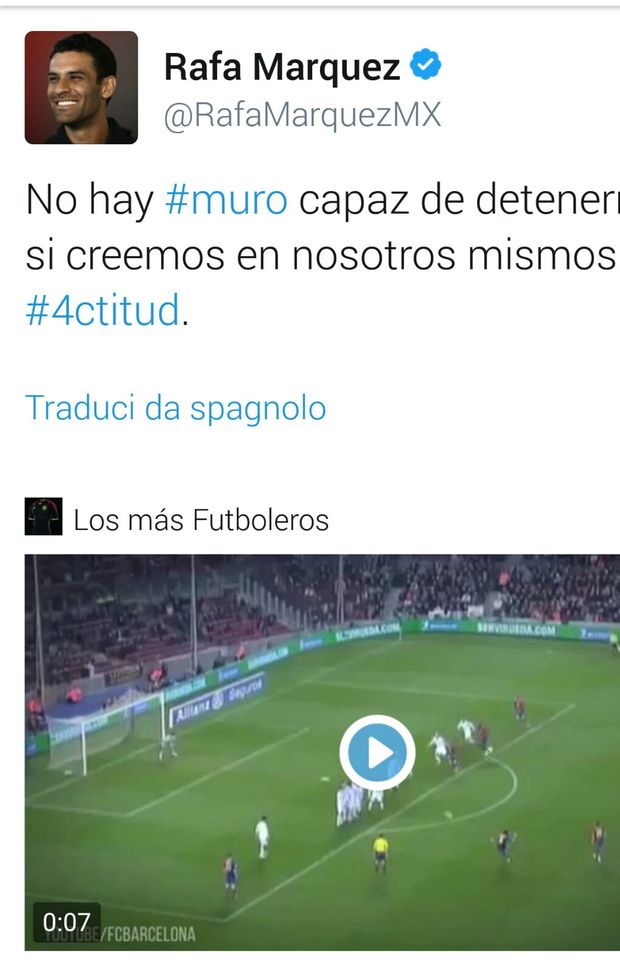Click the words 'capaz de' in the tweet
Screen dimensions: 620x973
coord(375,201)
